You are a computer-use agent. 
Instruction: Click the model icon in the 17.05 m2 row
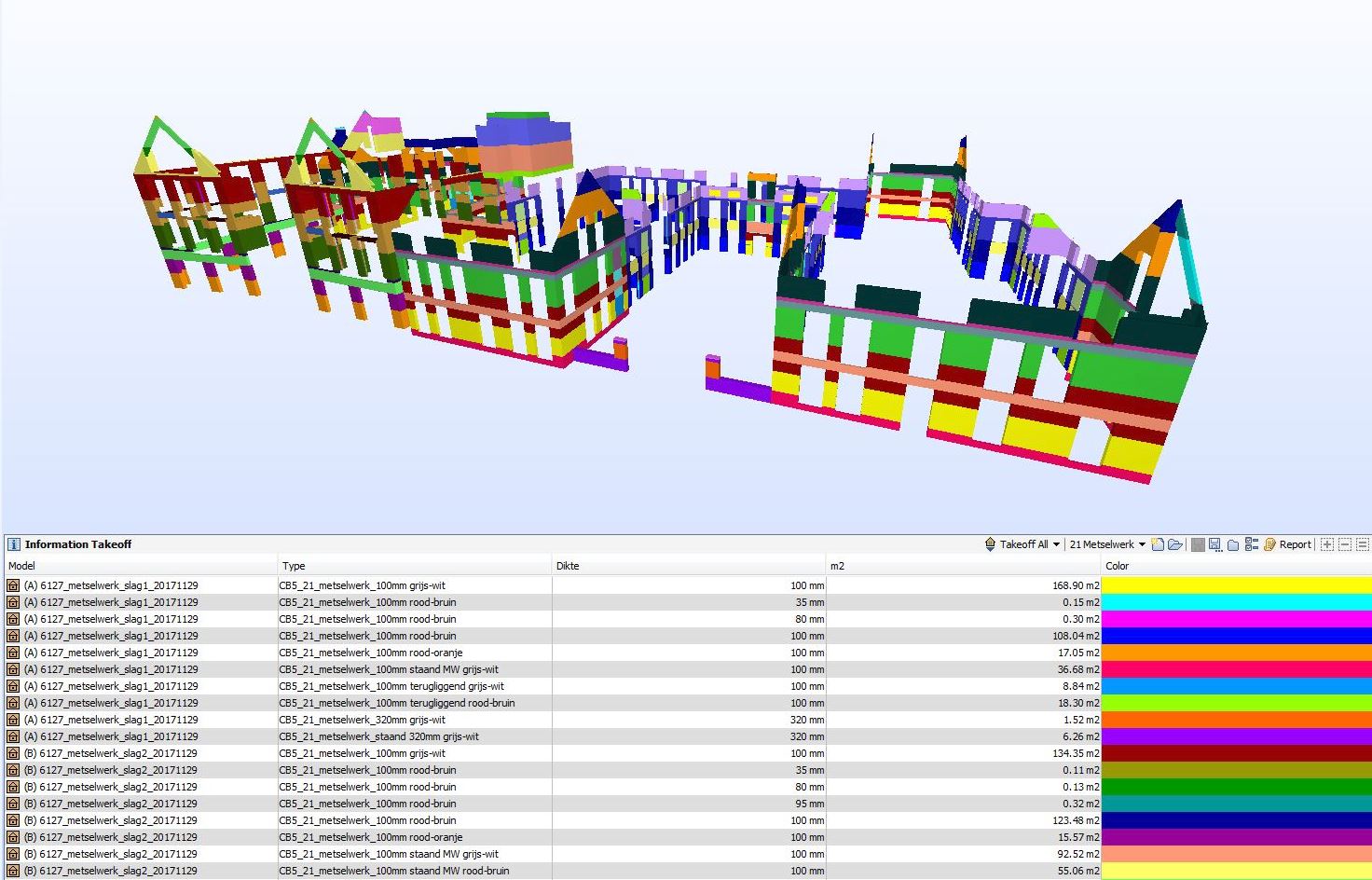(13, 653)
